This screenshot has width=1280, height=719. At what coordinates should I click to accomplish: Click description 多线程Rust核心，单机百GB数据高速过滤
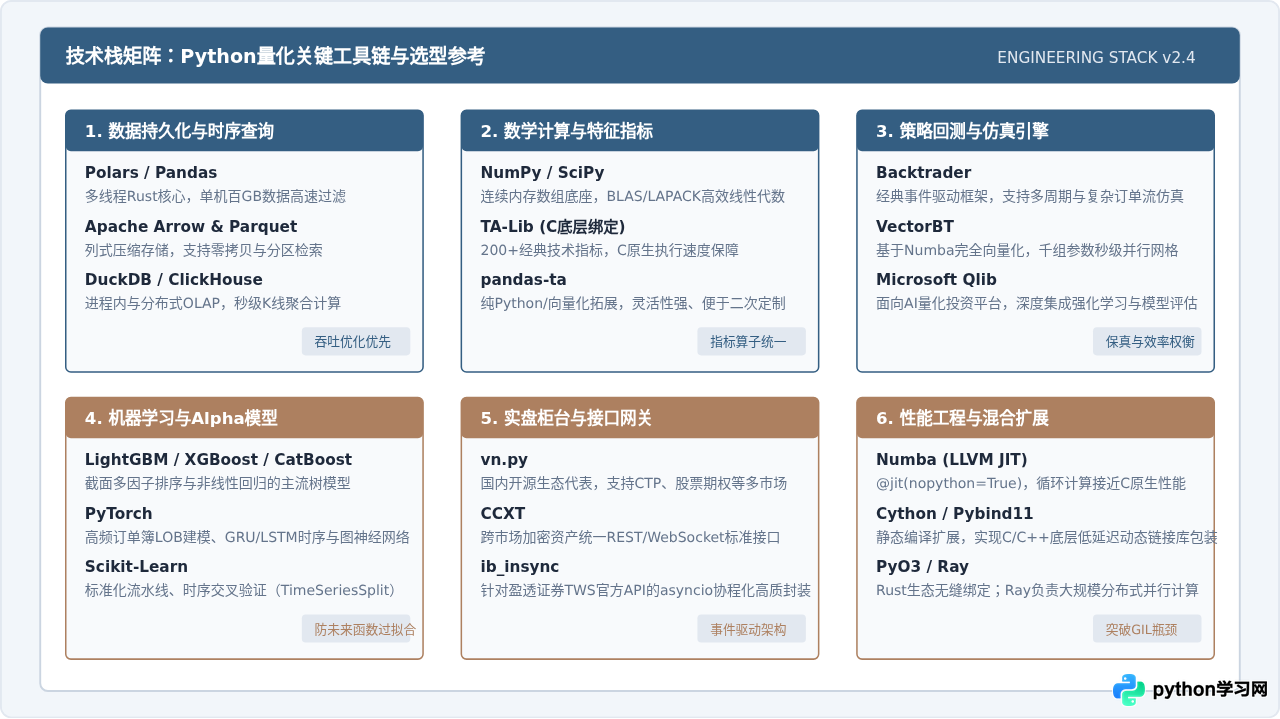(215, 197)
